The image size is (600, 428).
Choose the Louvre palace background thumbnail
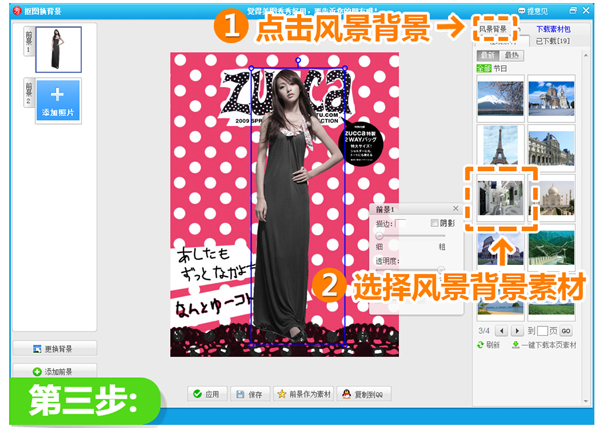click(x=551, y=148)
